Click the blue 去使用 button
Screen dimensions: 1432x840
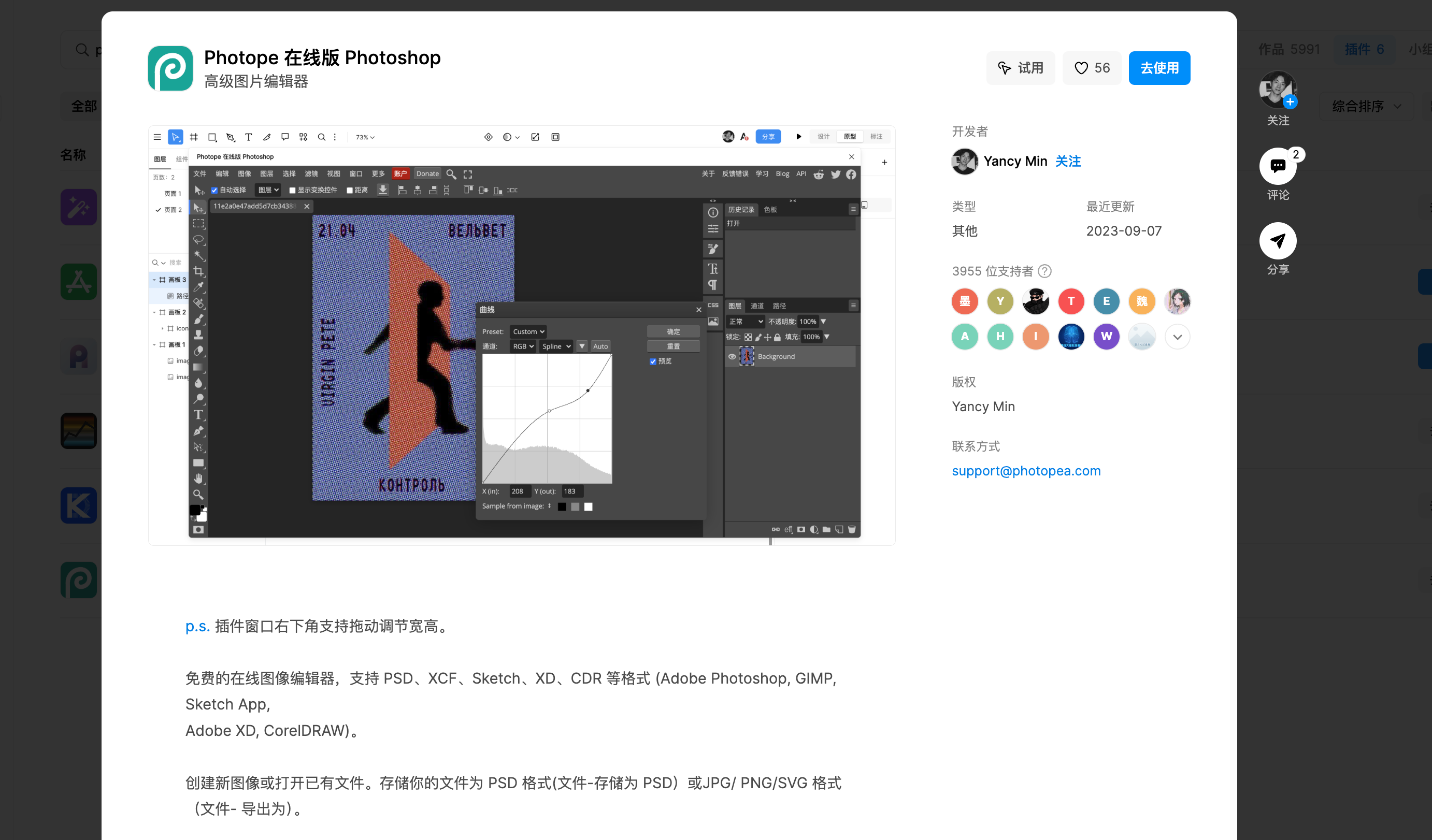tap(1159, 68)
